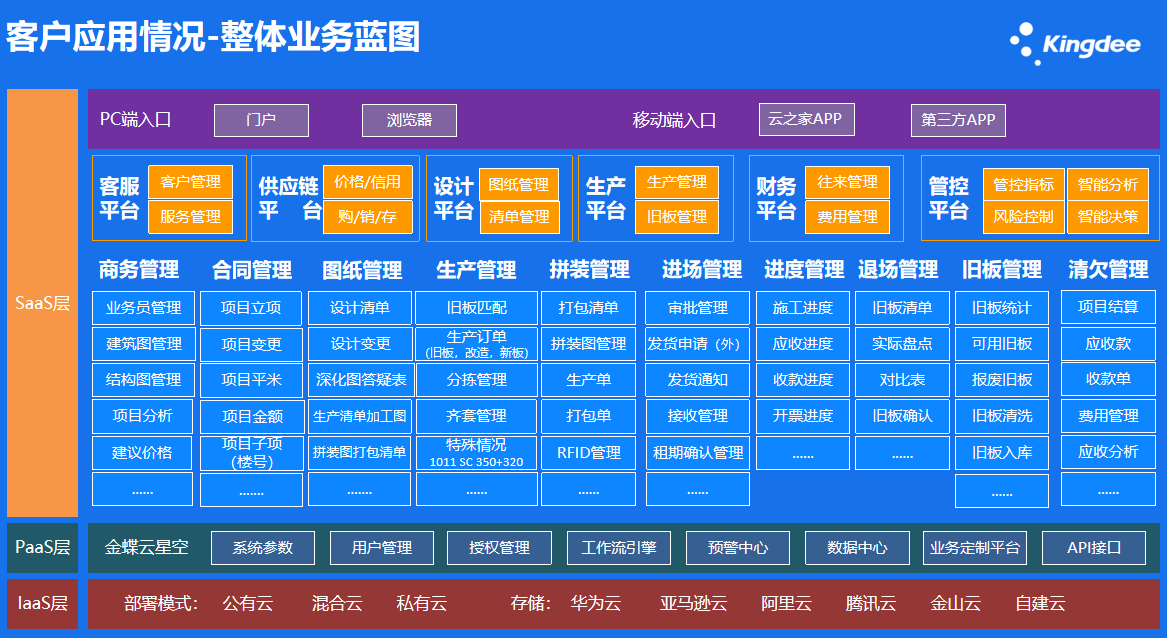The image size is (1167, 638).
Task: Click 深化图答疑表 box
Action: click(360, 380)
